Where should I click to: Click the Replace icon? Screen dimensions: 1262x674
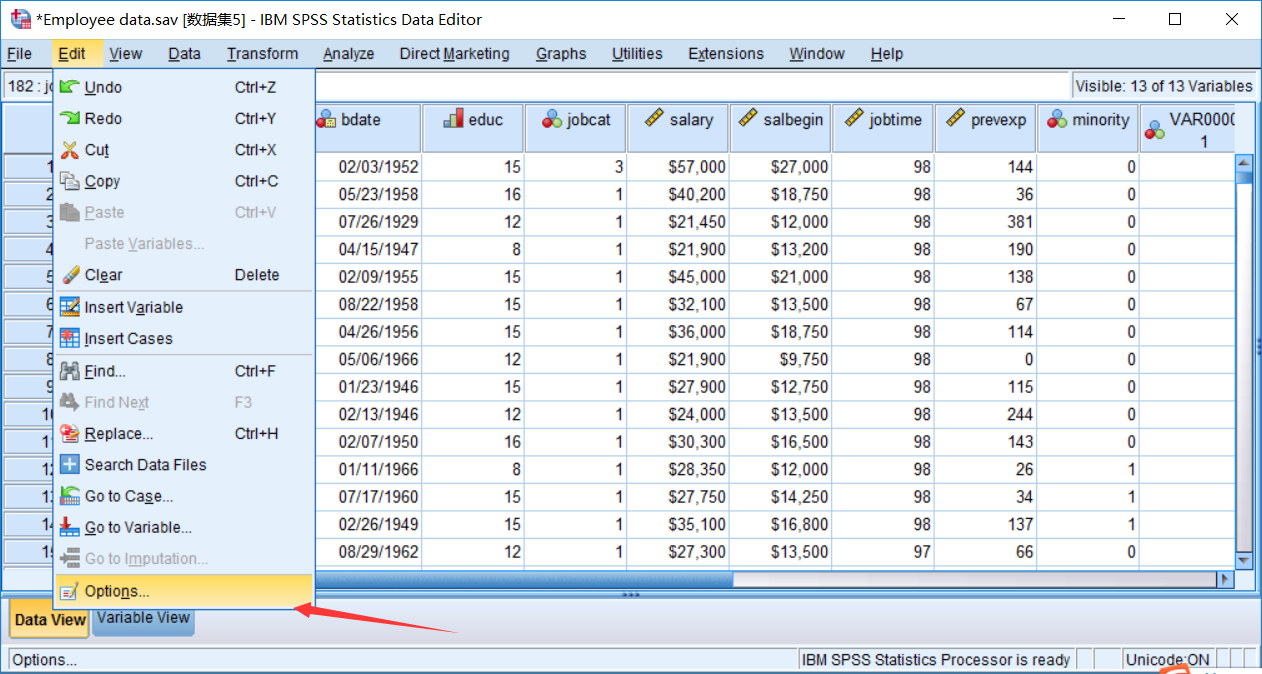pos(69,433)
